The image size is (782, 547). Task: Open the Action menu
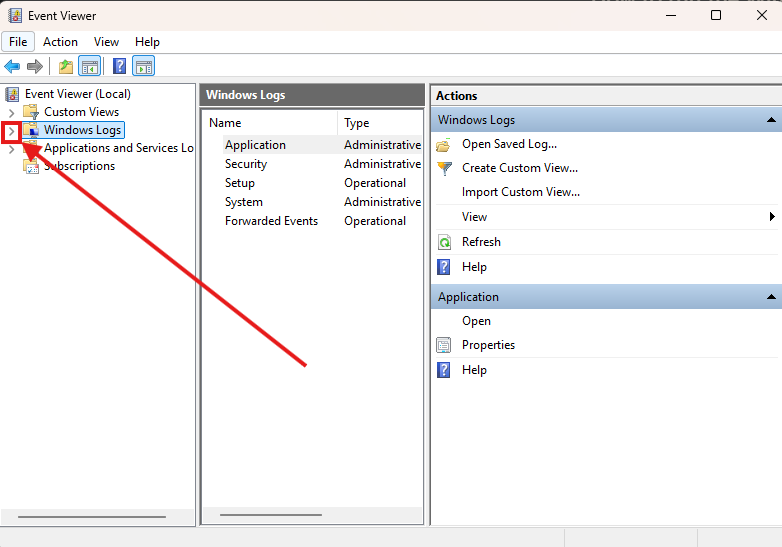[x=60, y=42]
